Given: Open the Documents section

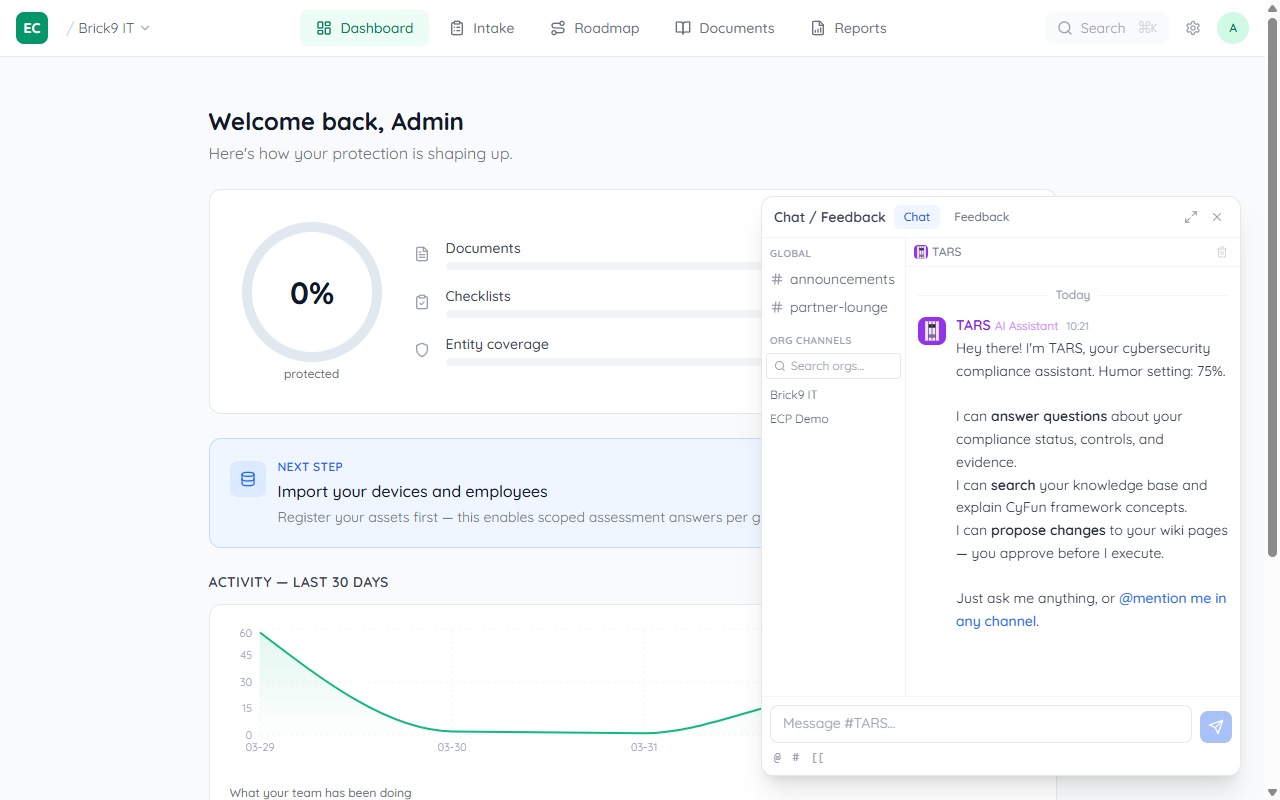Looking at the screenshot, I should [x=725, y=28].
